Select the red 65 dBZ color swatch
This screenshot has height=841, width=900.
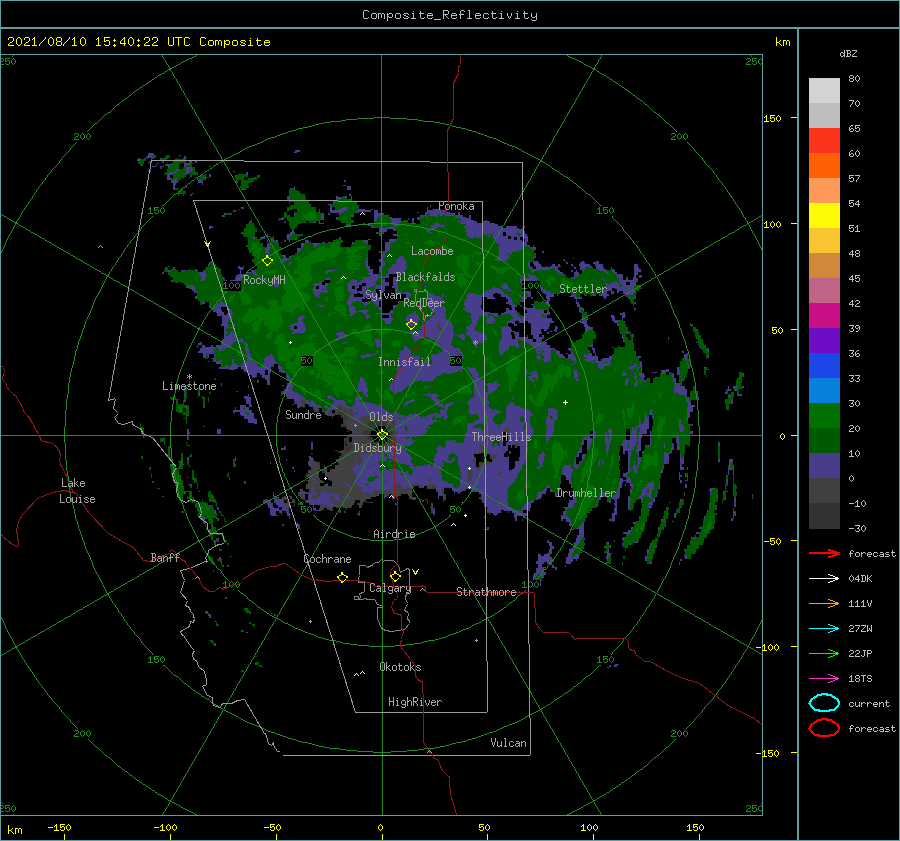824,141
